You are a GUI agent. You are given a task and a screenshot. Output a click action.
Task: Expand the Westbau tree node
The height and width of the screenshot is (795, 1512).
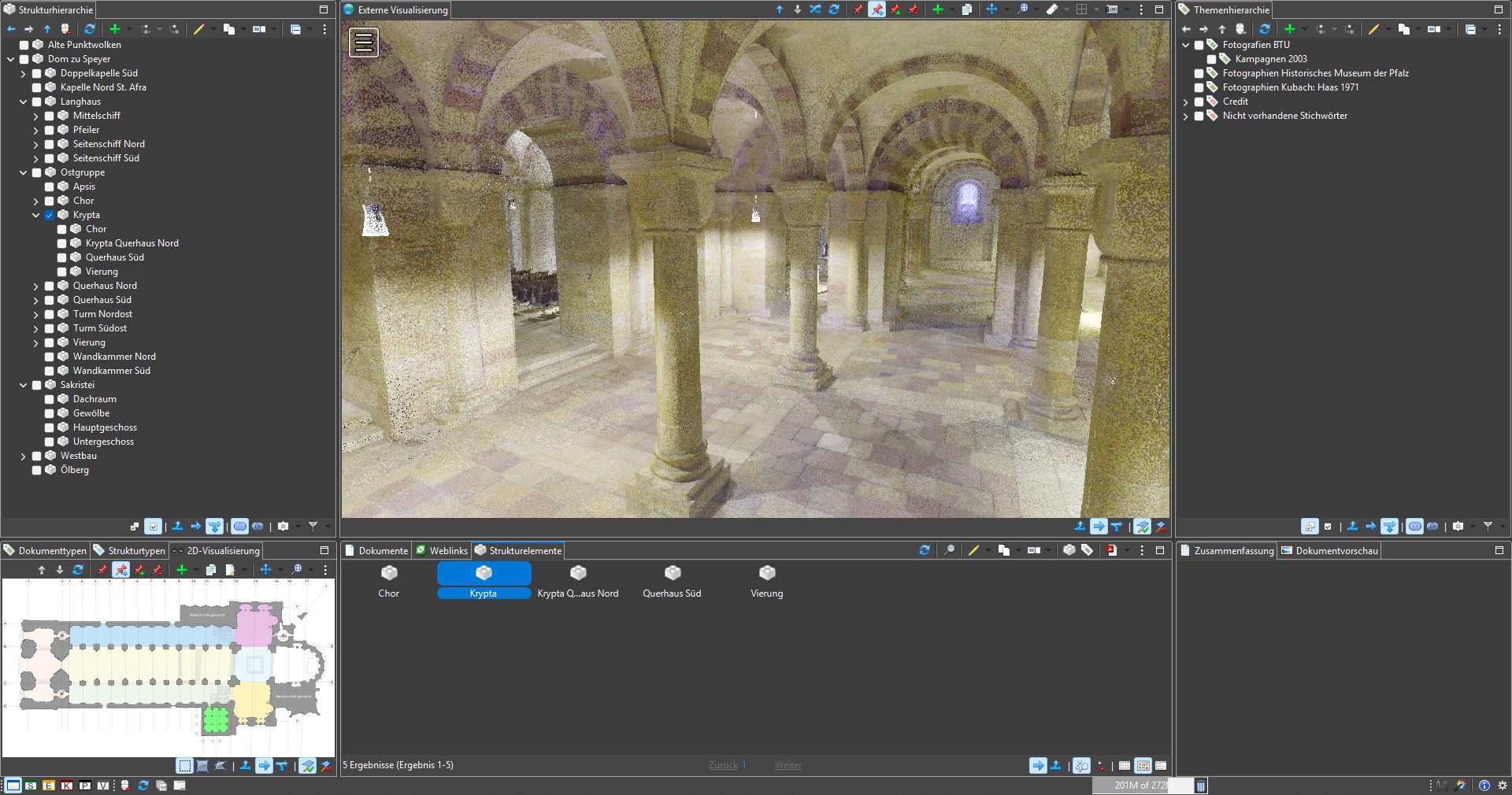pyautogui.click(x=24, y=456)
